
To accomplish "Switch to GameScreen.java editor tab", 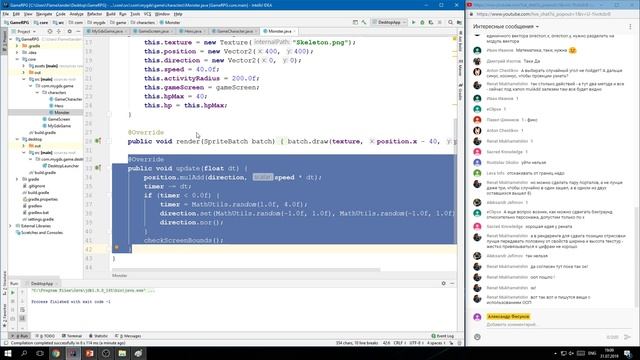I will click(x=153, y=31).
